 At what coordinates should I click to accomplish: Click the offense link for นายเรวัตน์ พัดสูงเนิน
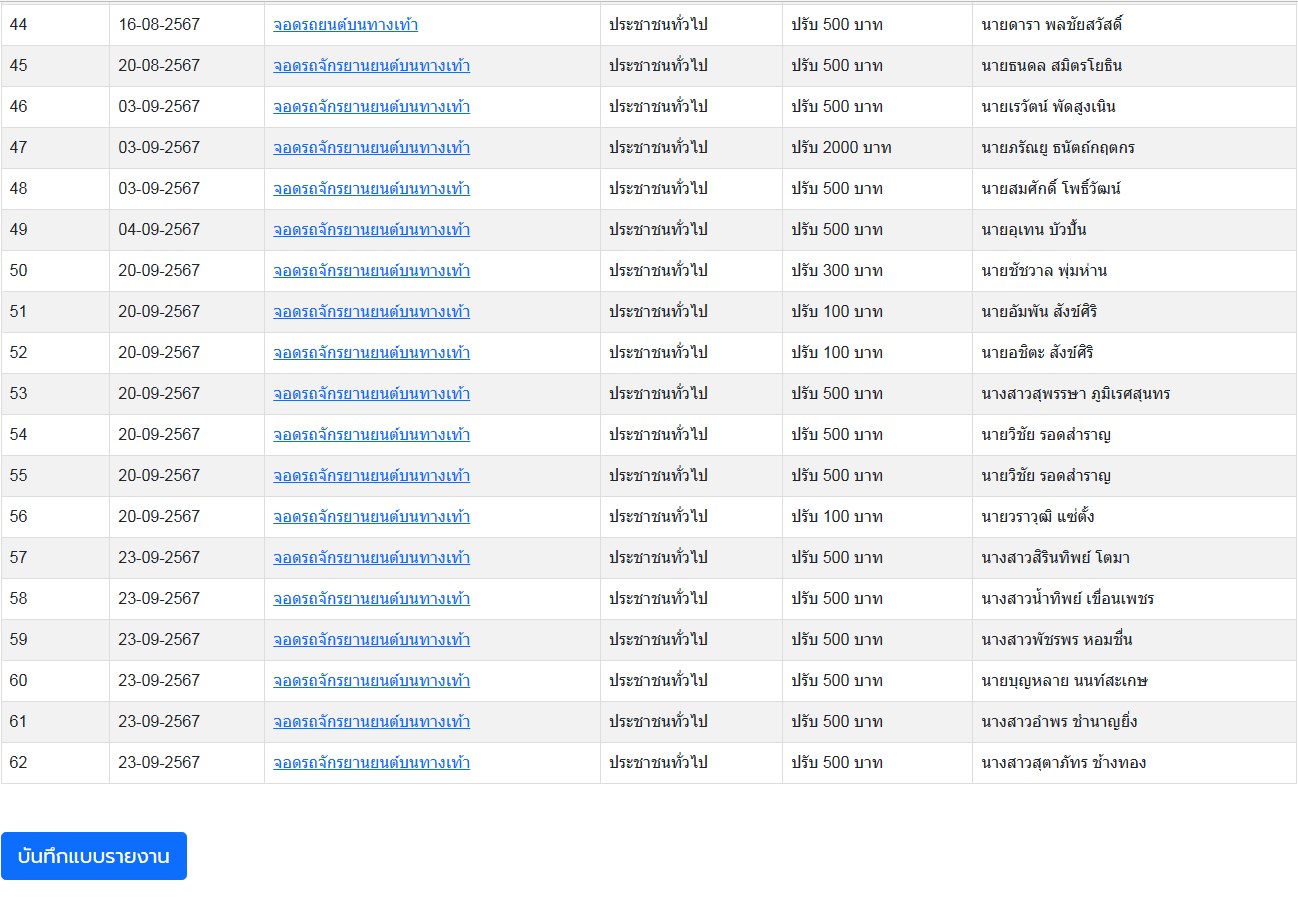click(x=371, y=106)
